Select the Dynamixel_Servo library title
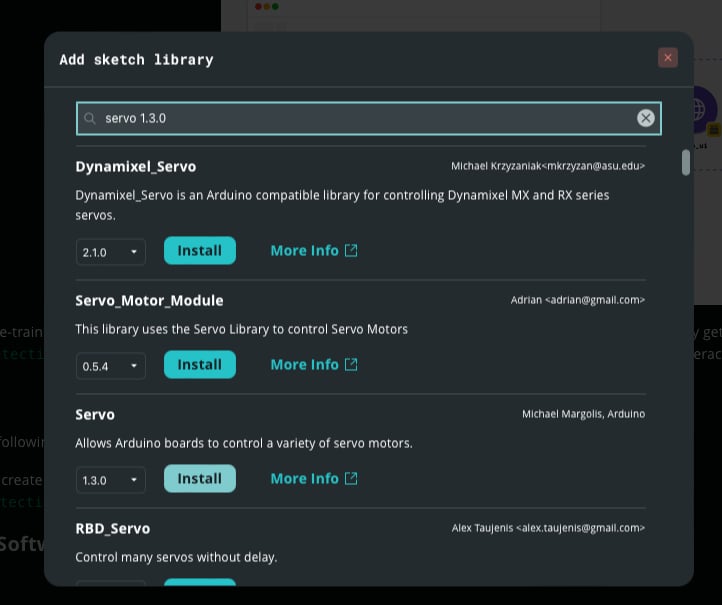 click(x=135, y=167)
